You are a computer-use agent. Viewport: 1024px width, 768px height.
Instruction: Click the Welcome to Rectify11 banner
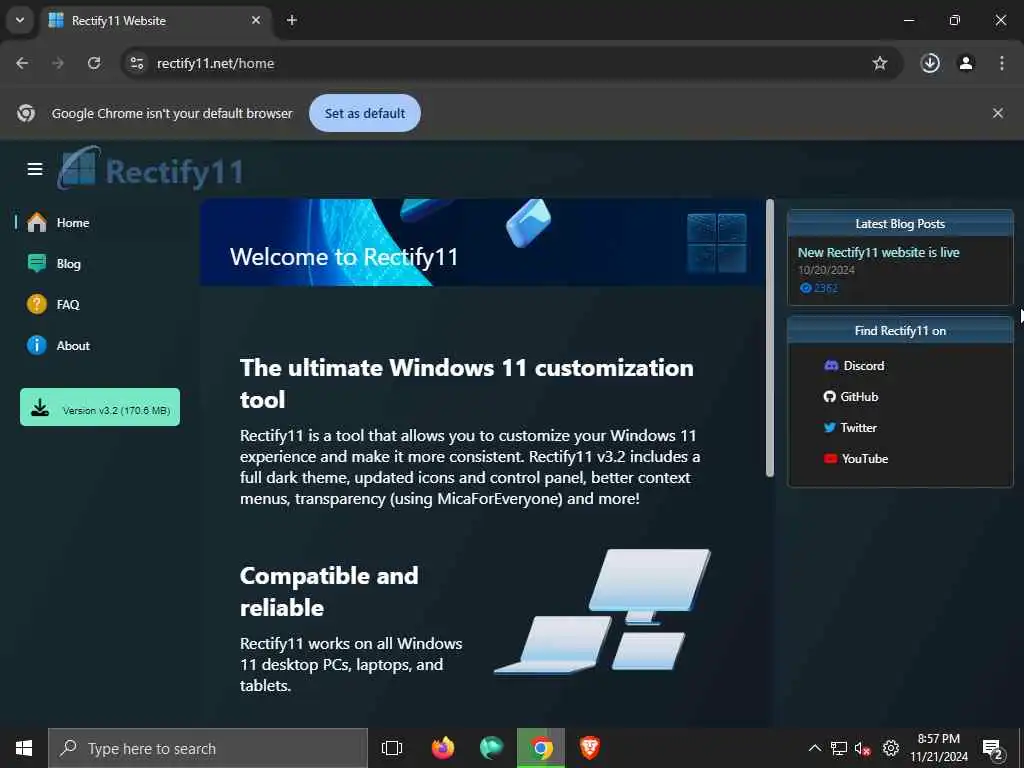482,242
